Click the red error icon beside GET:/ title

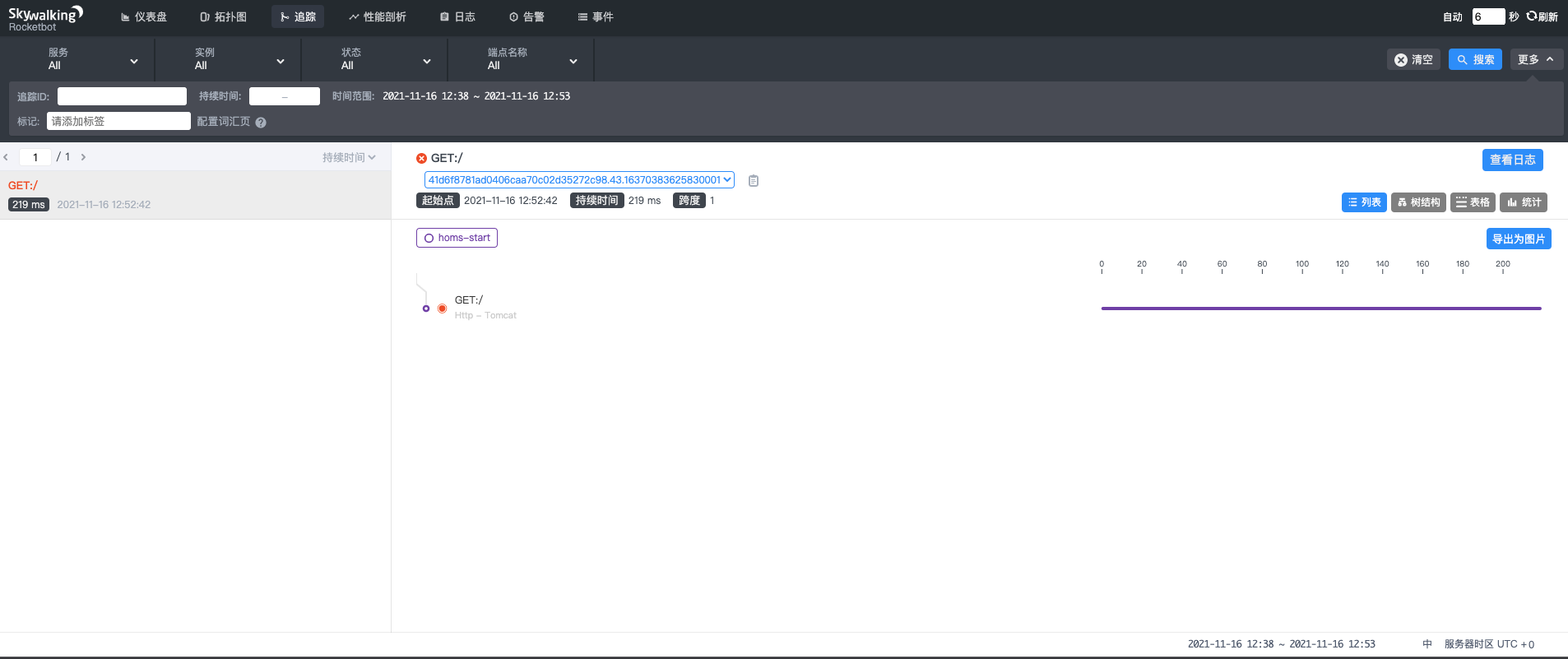pyautogui.click(x=421, y=158)
